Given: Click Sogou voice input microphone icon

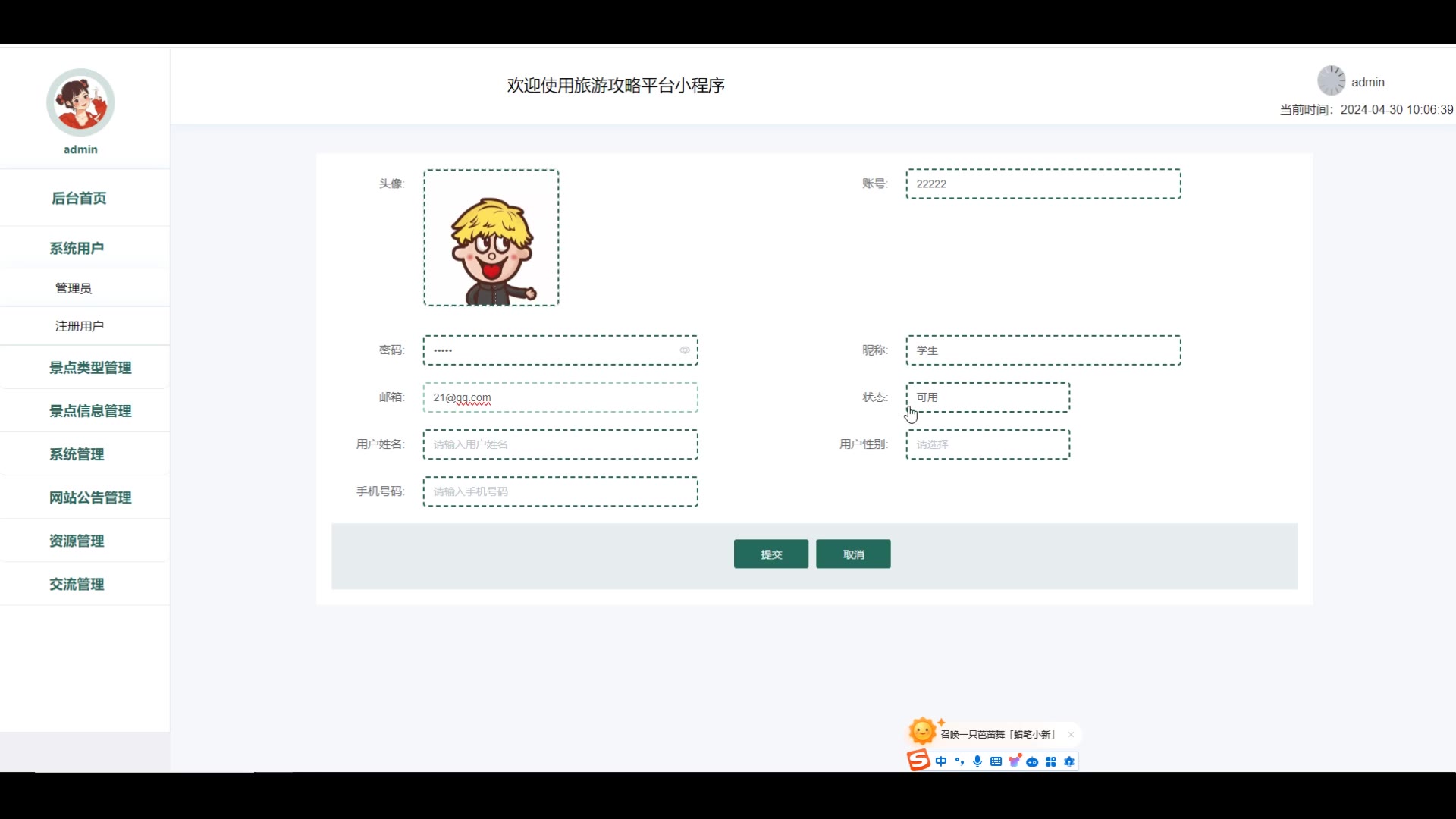Looking at the screenshot, I should tap(977, 761).
